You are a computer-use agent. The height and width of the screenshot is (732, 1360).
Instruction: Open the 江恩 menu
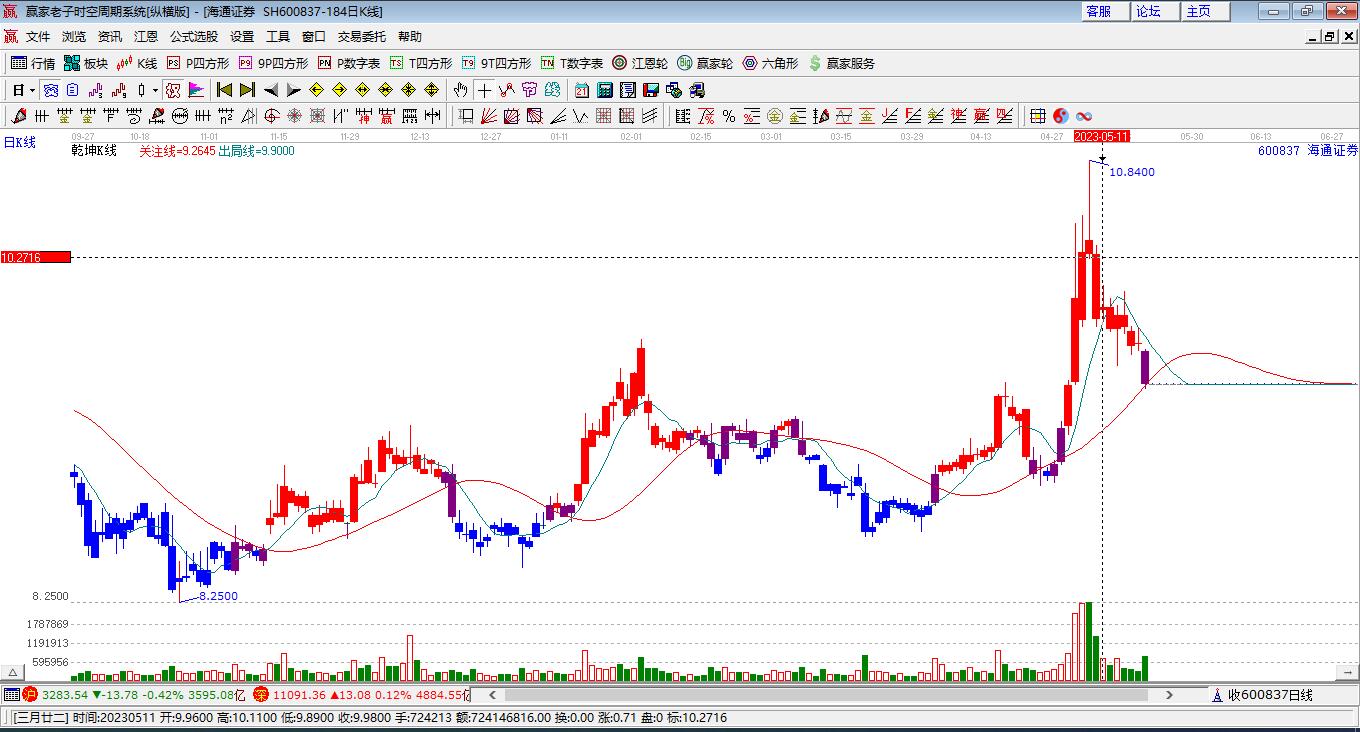pyautogui.click(x=146, y=37)
